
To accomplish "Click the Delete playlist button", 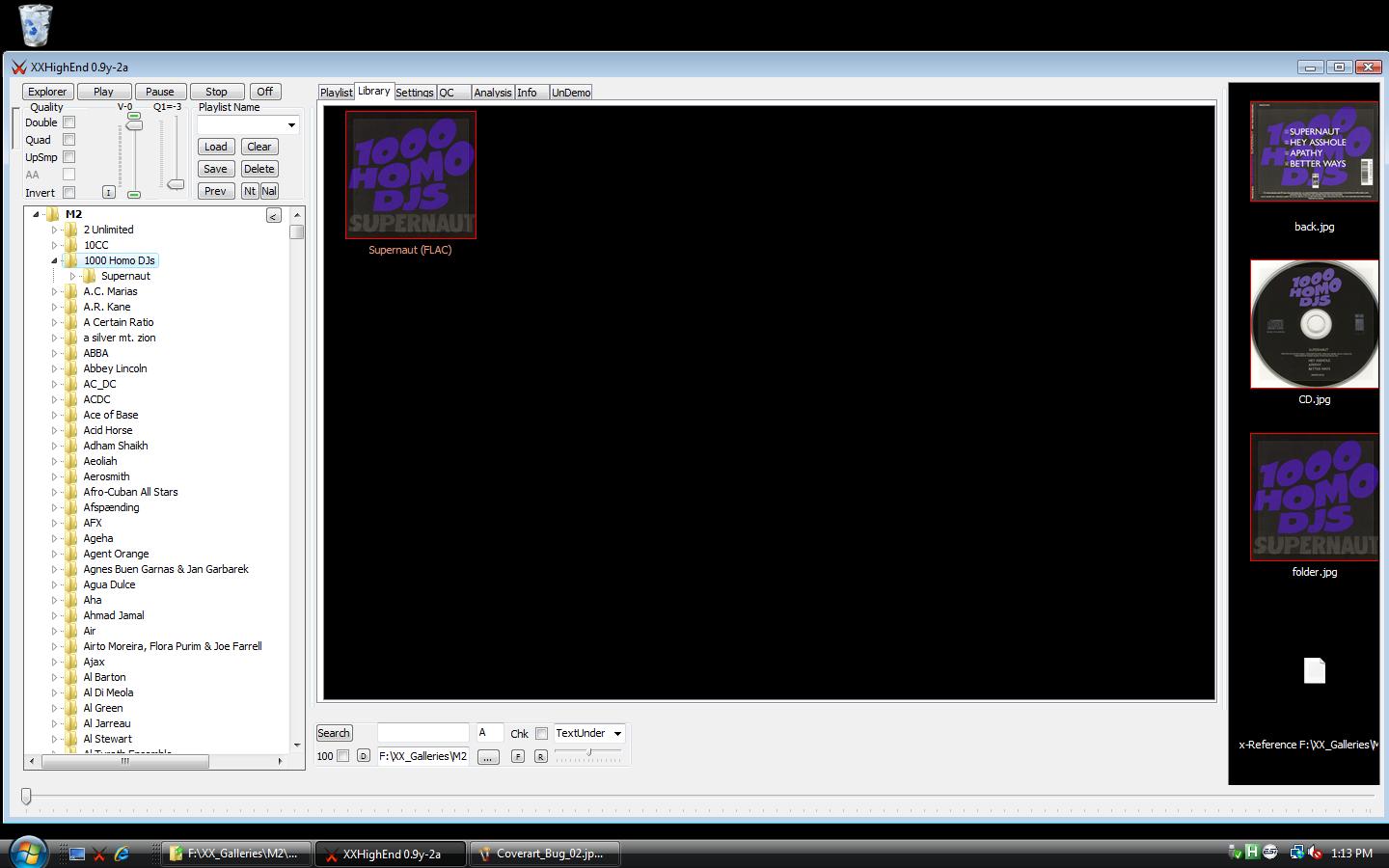I will pyautogui.click(x=259, y=169).
